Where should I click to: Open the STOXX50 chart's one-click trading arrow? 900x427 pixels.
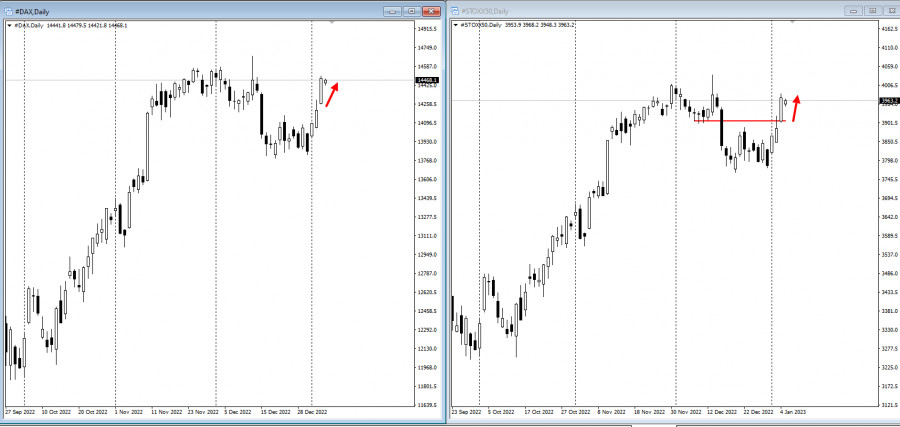456,25
